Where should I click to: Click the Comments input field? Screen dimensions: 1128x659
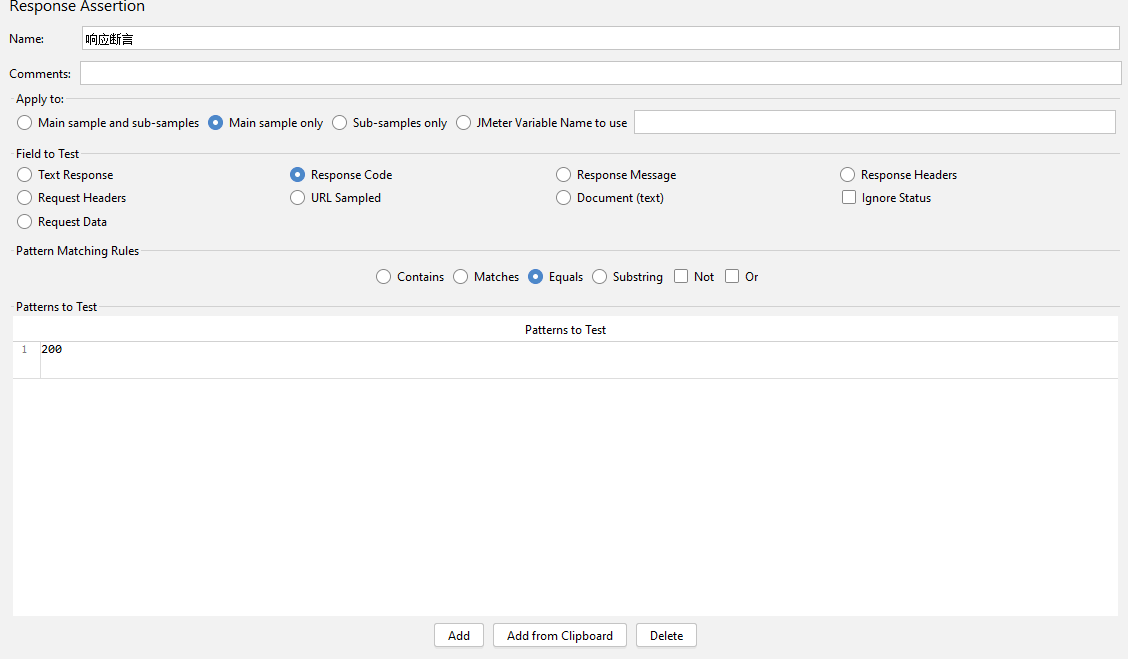point(601,73)
